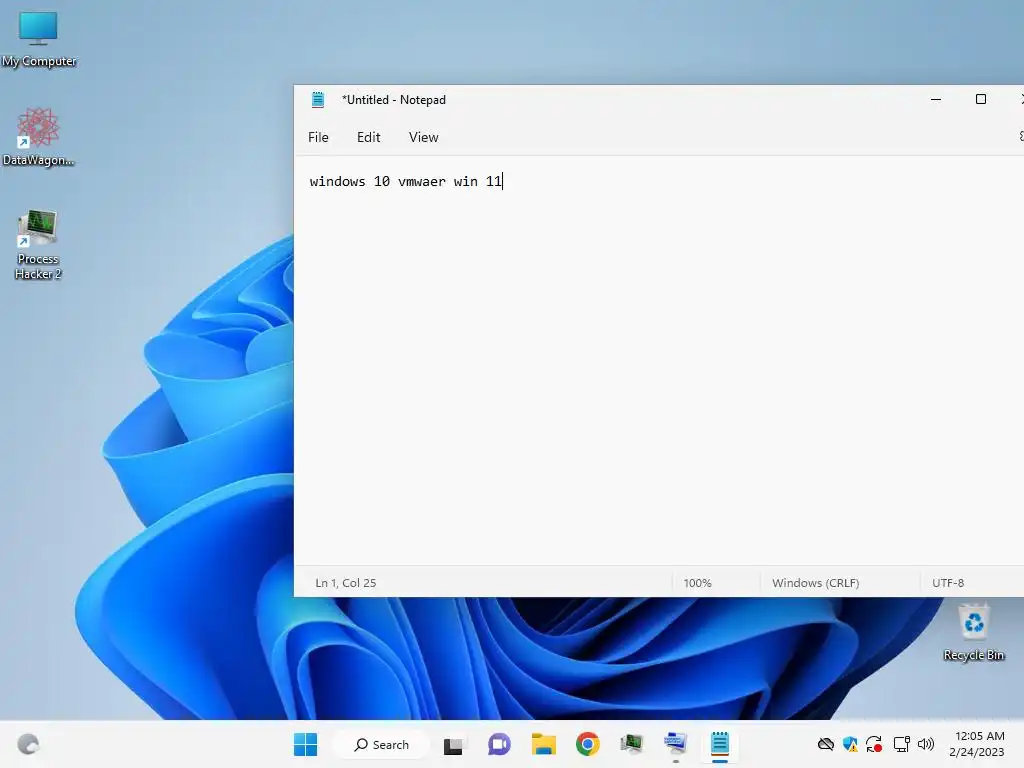Click the Notepad title '*Untitled - Notepad'

pos(394,100)
